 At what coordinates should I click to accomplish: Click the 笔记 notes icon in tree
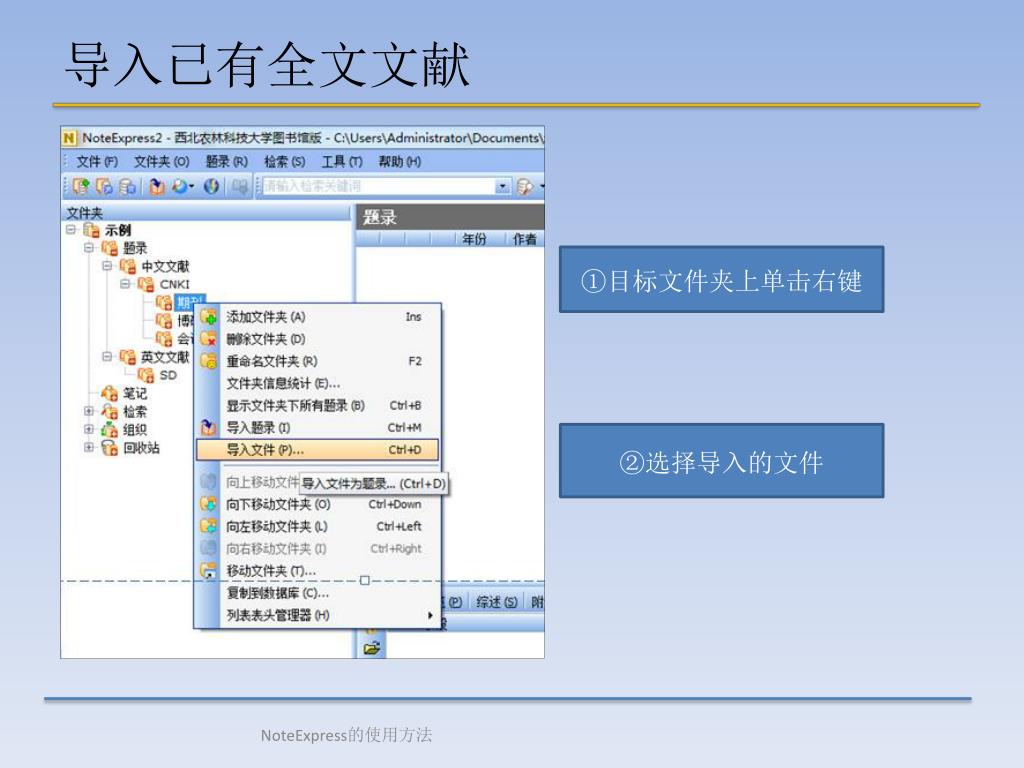[110, 393]
